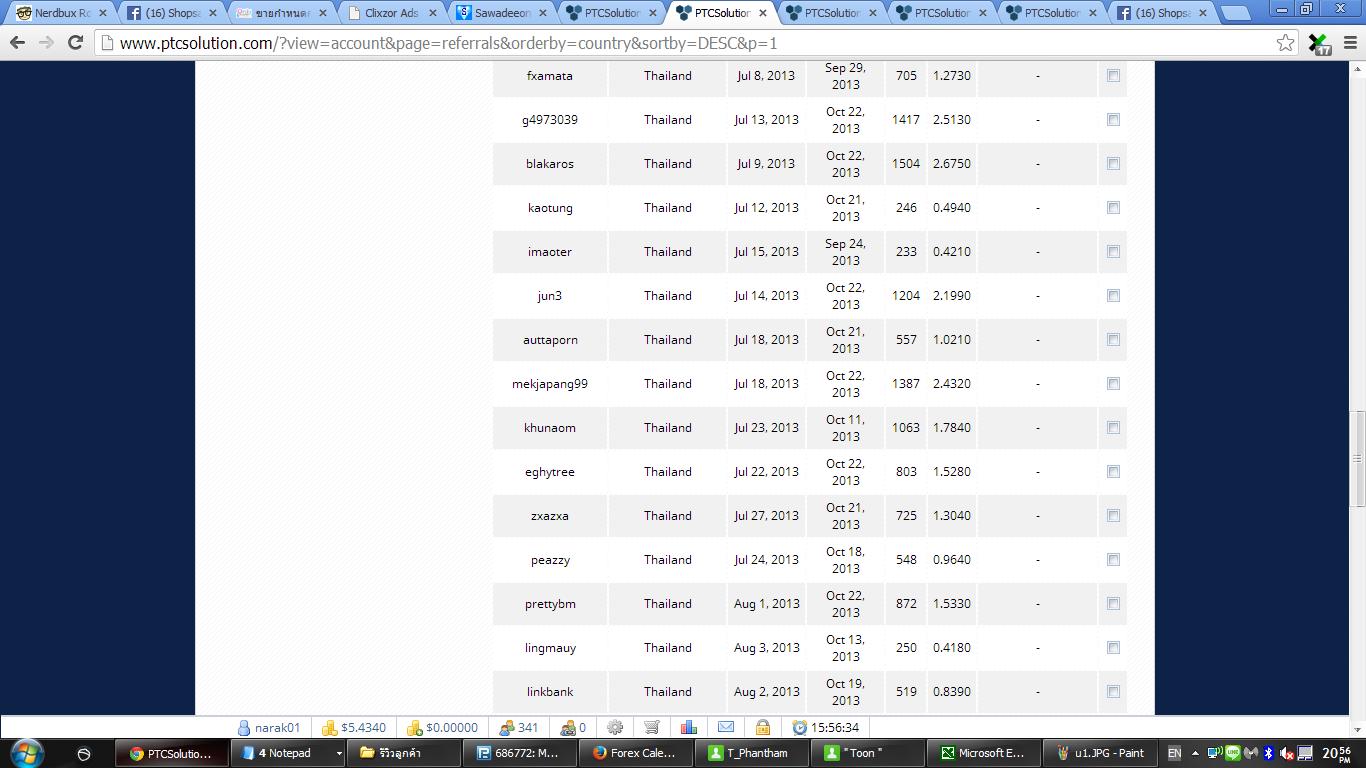This screenshot has width=1366, height=768.
Task: Click the username mekjapang99
Action: pos(550,384)
